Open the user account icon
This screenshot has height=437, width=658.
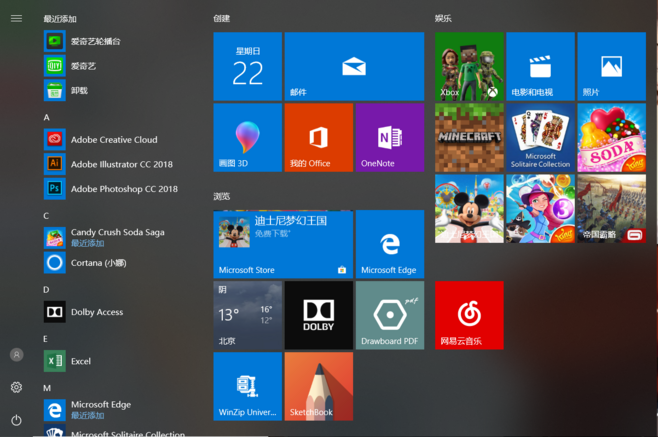tap(17, 355)
